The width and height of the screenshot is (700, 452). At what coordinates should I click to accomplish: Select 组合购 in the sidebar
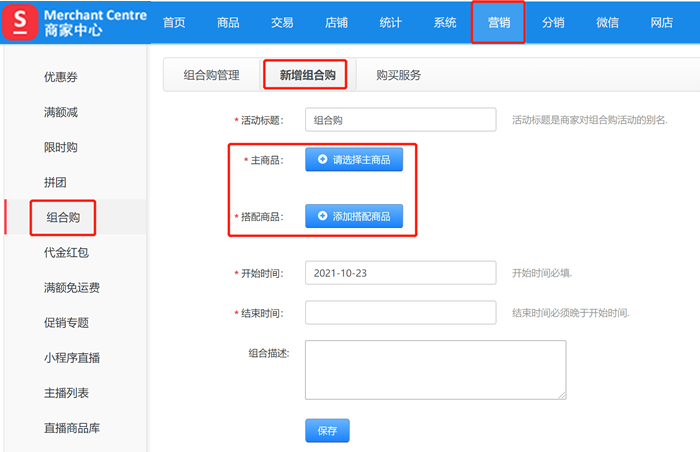click(x=63, y=217)
